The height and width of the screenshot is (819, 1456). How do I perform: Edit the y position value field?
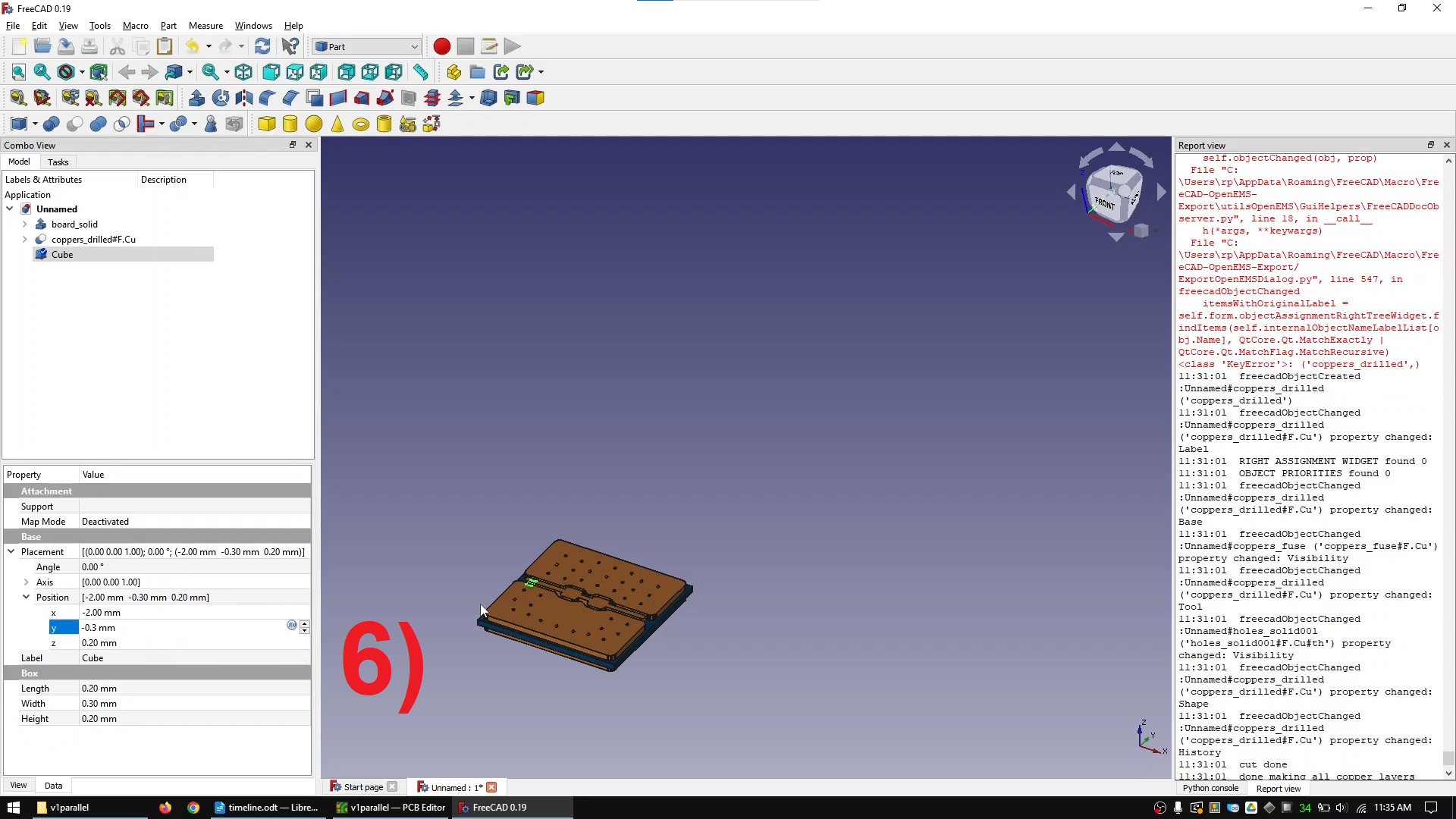(x=182, y=628)
